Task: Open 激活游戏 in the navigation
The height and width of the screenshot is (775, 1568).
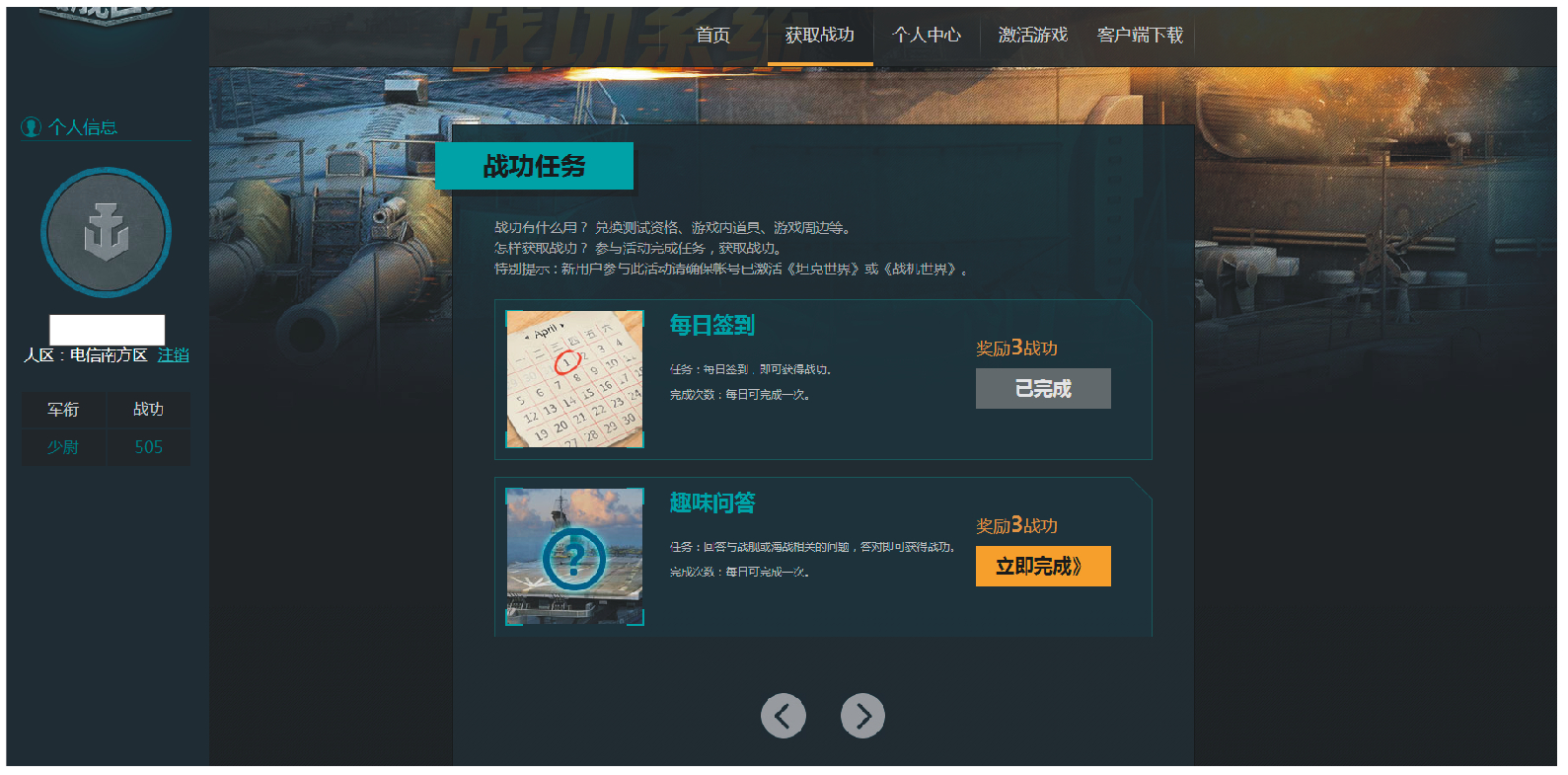Action: point(1033,36)
